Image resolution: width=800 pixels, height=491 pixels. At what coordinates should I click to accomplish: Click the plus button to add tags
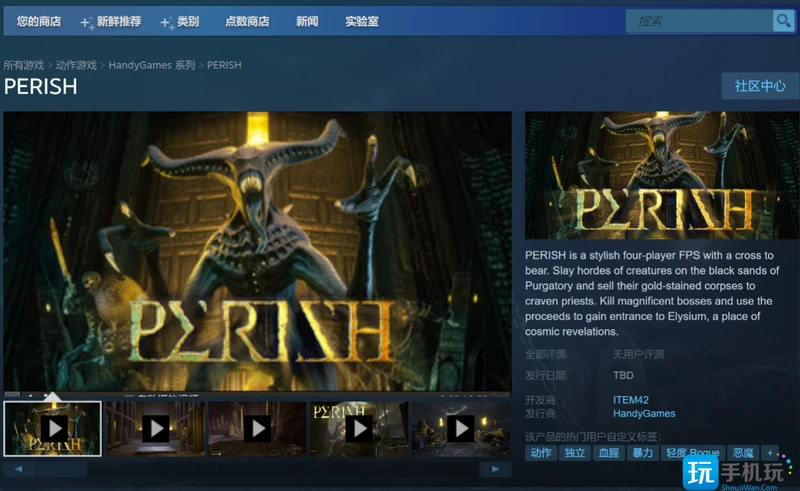(770, 453)
